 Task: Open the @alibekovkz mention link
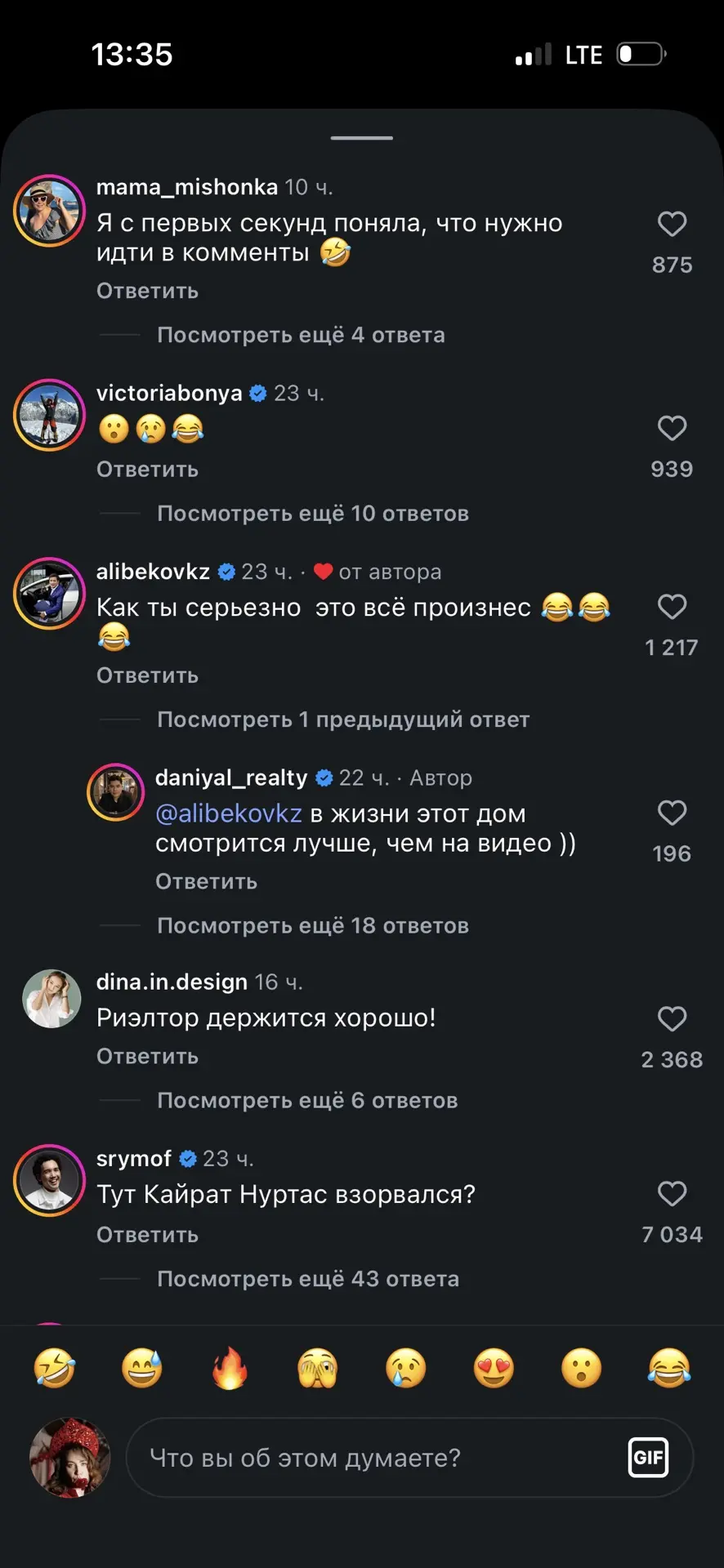coord(229,813)
